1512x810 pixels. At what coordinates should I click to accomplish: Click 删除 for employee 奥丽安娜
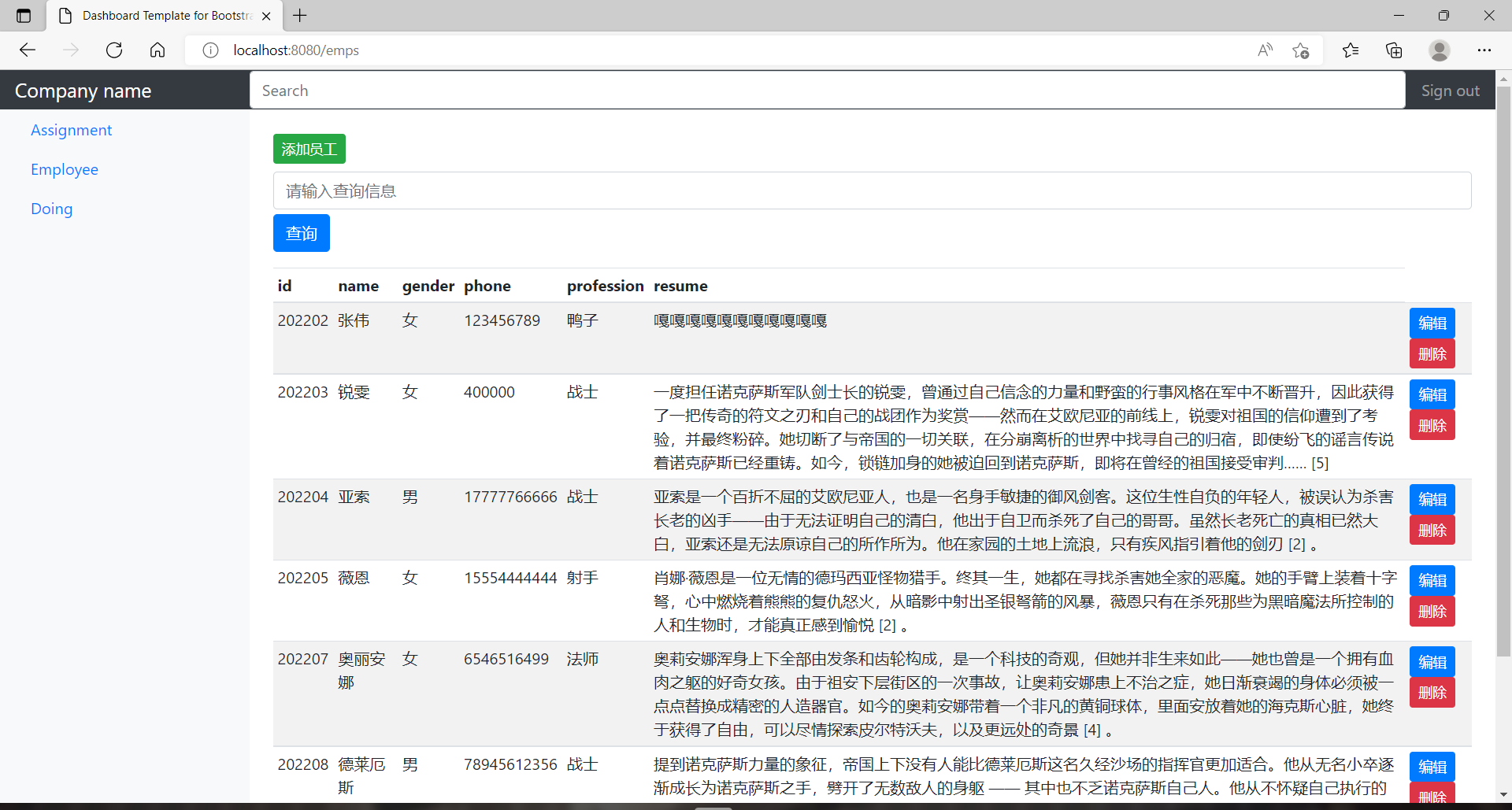click(1432, 693)
